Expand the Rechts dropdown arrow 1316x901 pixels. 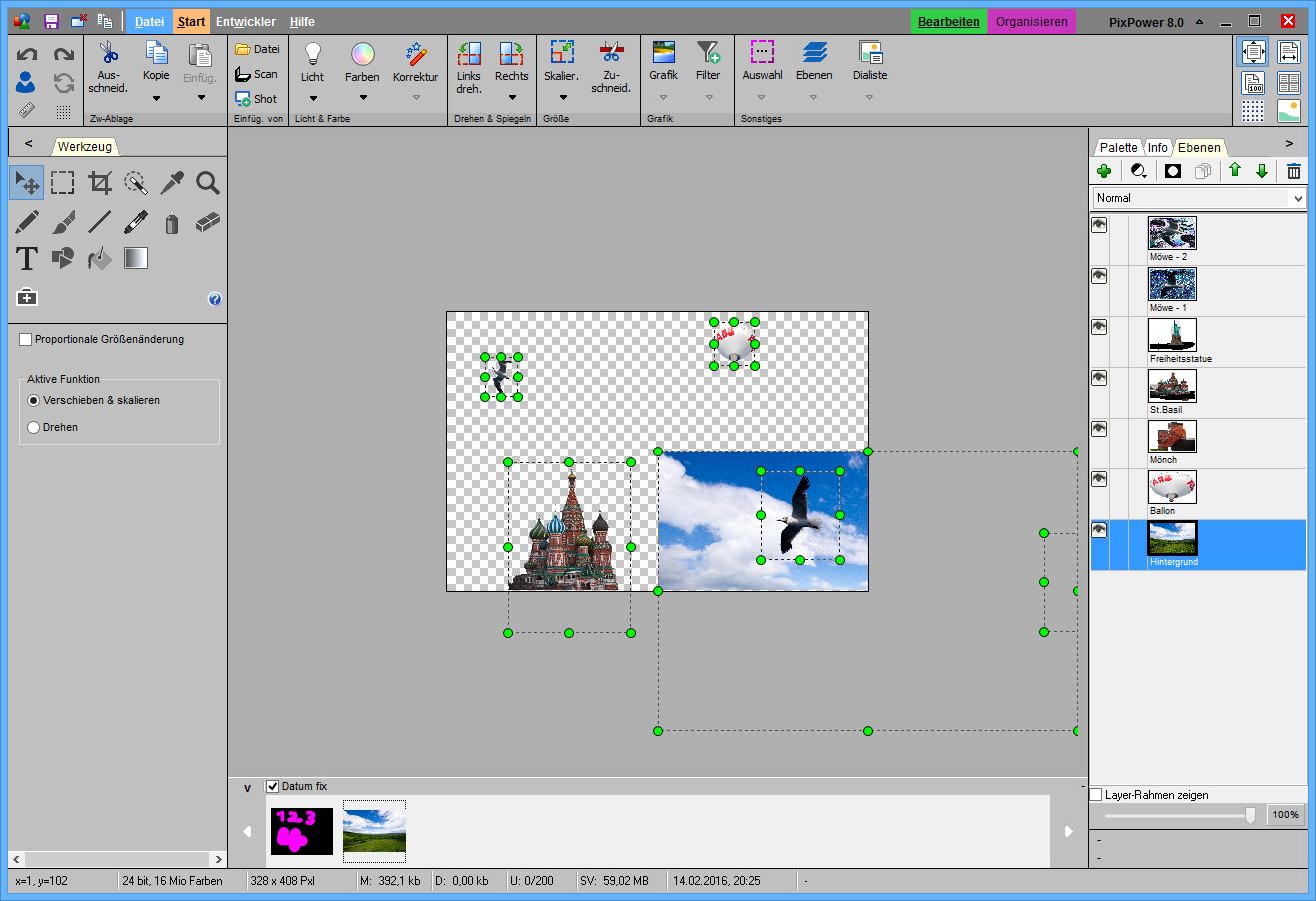coord(512,98)
